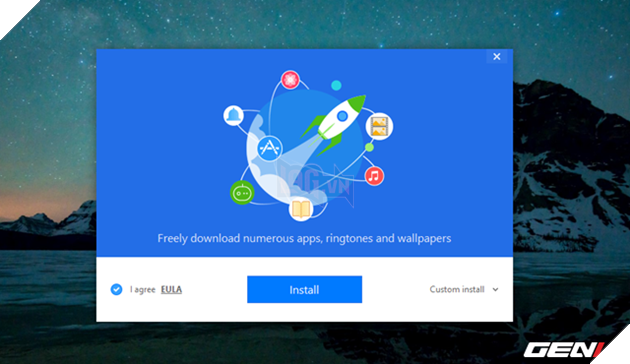Click the pink flower icon at top
Image resolution: width=630 pixels, height=364 pixels.
(290, 80)
